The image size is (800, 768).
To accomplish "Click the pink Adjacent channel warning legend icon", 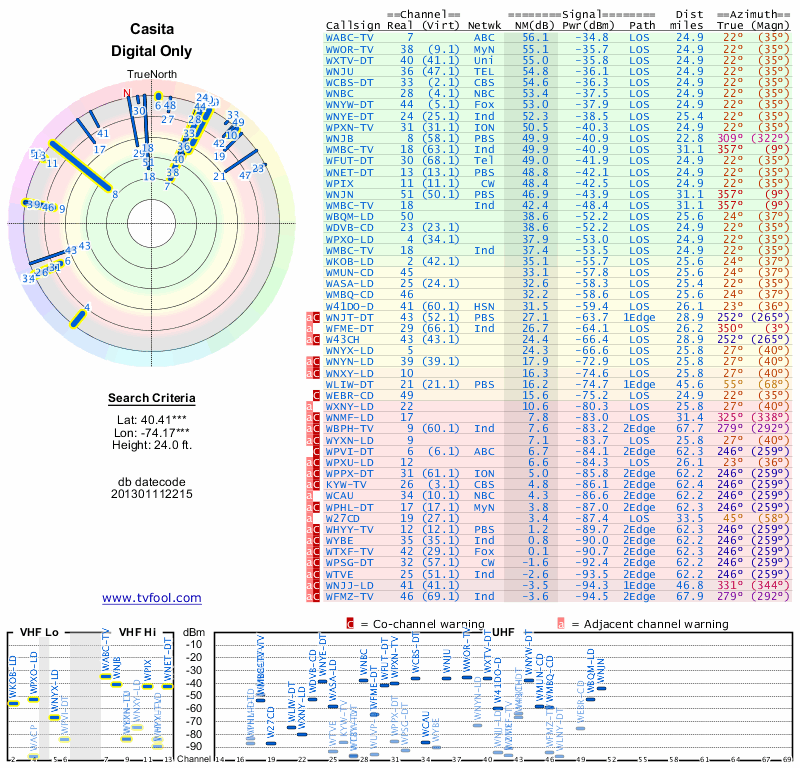I will (x=561, y=624).
